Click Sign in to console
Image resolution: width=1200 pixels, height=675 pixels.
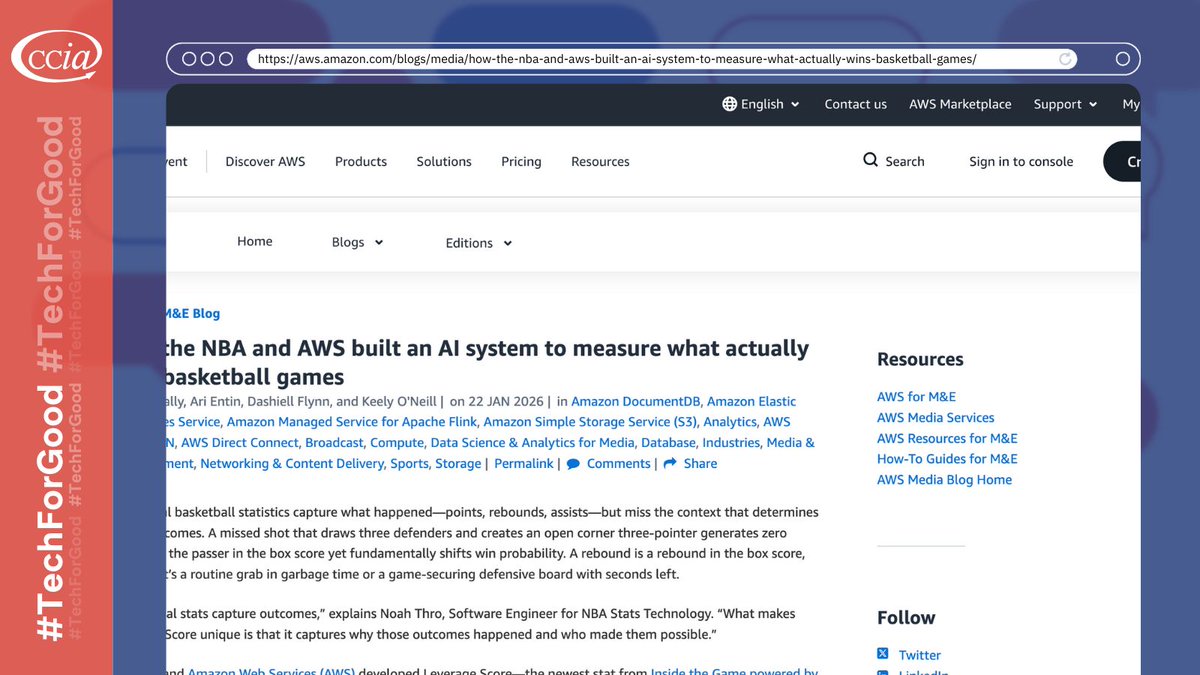coord(1021,161)
